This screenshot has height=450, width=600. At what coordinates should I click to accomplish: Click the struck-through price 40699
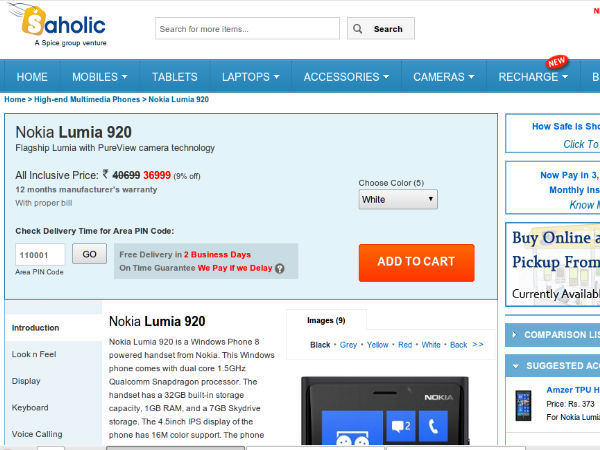pos(126,175)
